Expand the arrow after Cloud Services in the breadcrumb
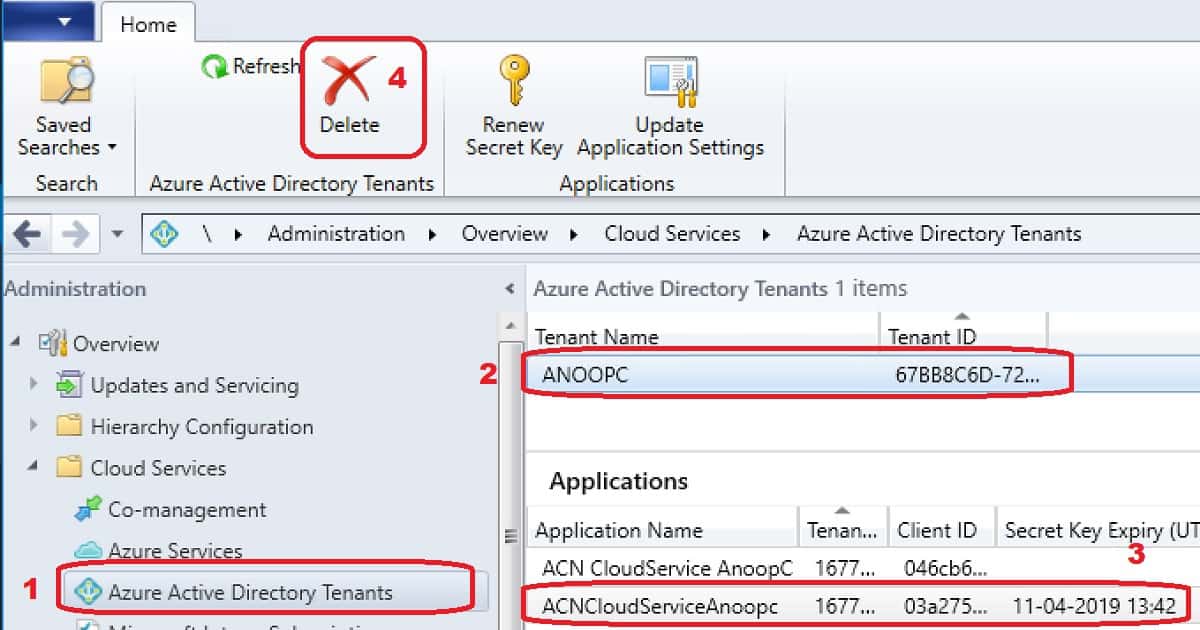 pyautogui.click(x=768, y=235)
